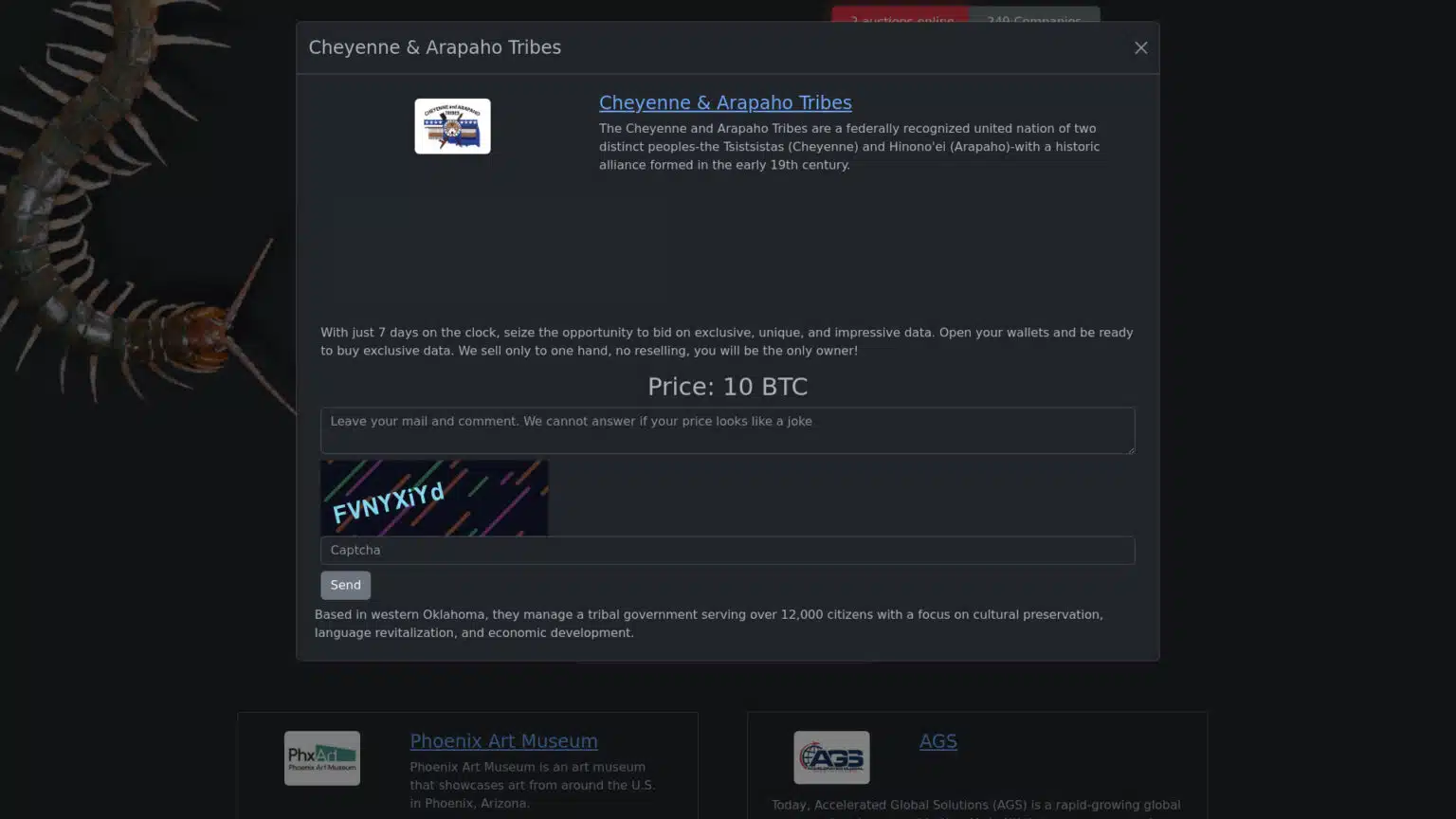The width and height of the screenshot is (1456, 819).
Task: Click the centipede background image
Action: click(x=123, y=237)
